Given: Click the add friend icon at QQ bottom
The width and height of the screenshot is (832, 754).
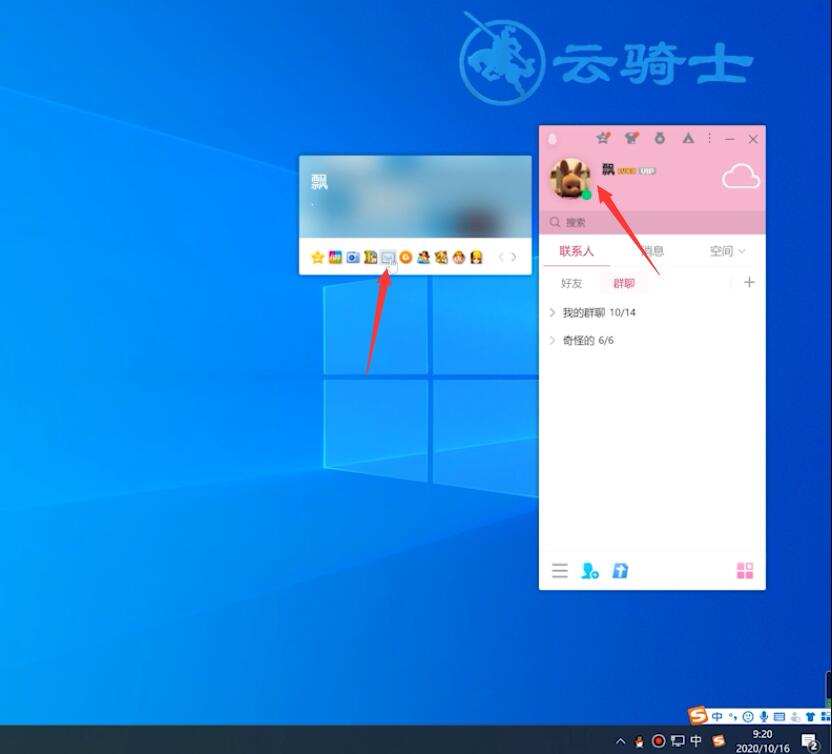Looking at the screenshot, I should tap(590, 571).
